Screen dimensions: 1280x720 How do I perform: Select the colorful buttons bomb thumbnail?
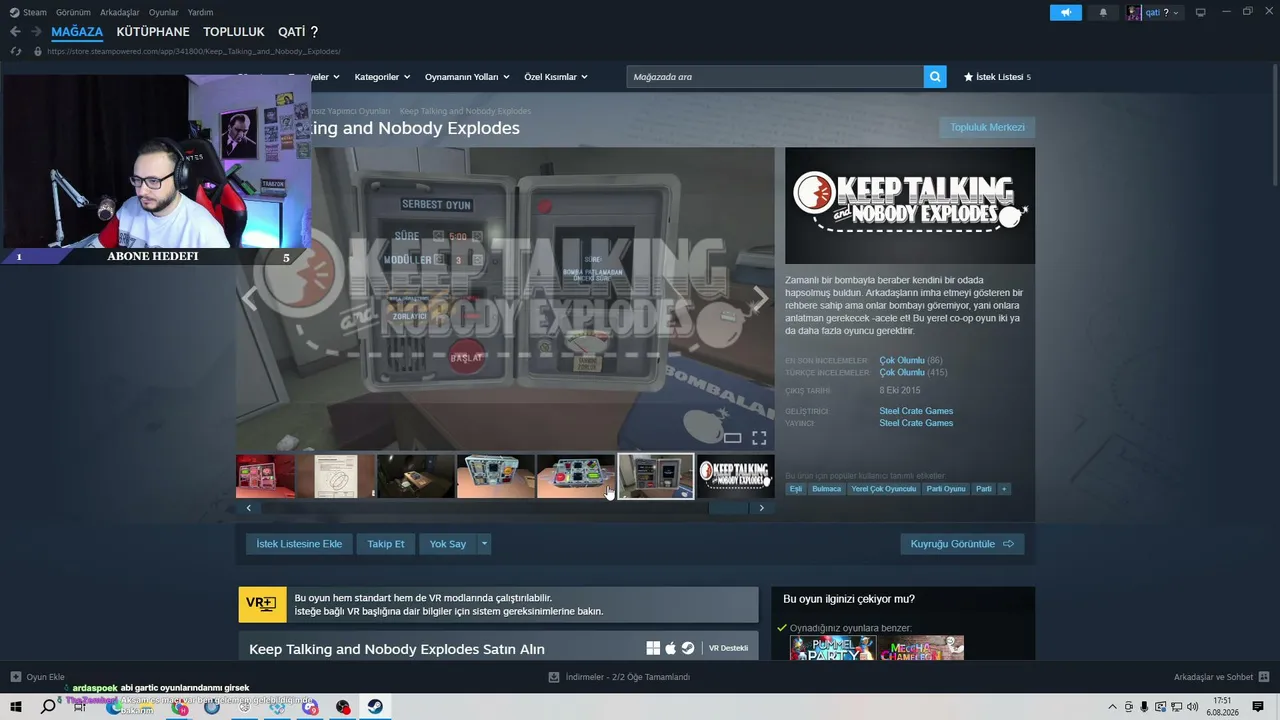[575, 477]
